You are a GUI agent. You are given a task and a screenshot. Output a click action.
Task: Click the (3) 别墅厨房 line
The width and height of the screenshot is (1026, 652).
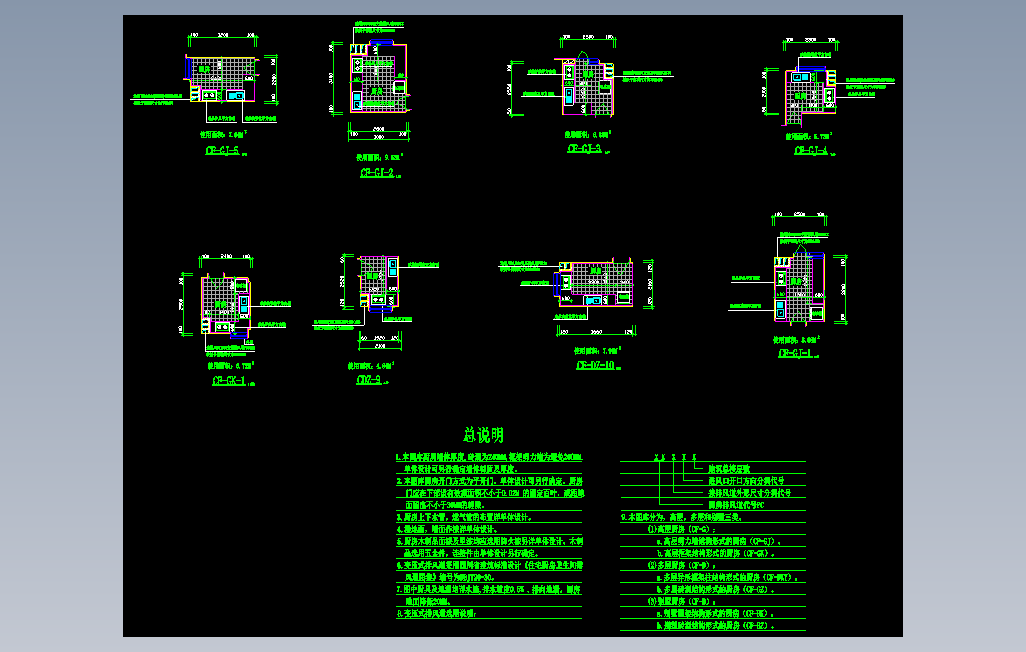(x=681, y=601)
